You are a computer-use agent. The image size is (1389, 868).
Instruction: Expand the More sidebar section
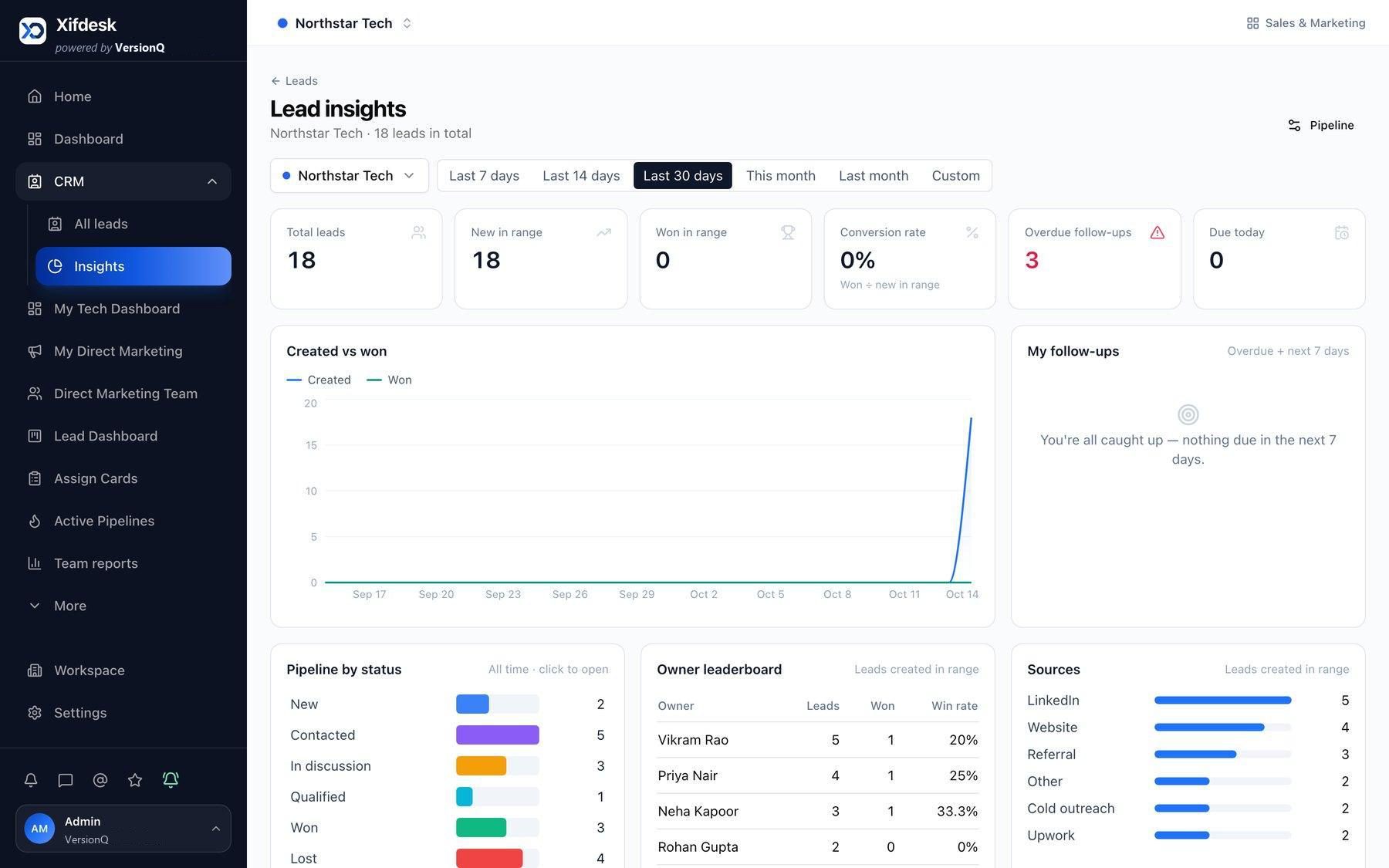(x=123, y=606)
